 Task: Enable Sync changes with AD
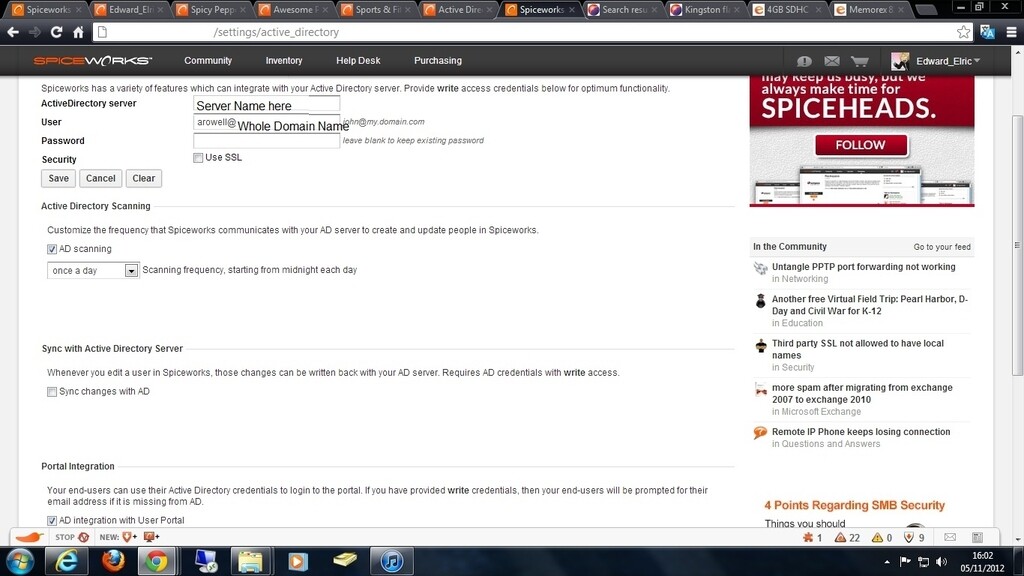(51, 391)
